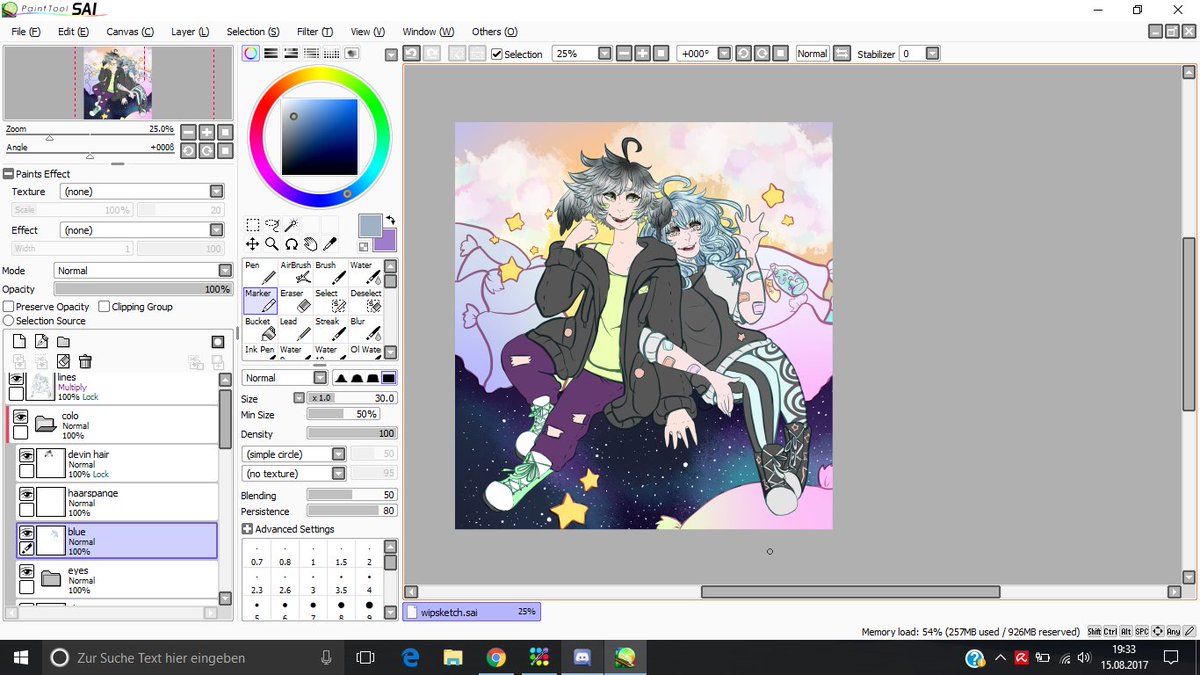1200x675 pixels.
Task: Create a new layer folder
Action: point(63,342)
